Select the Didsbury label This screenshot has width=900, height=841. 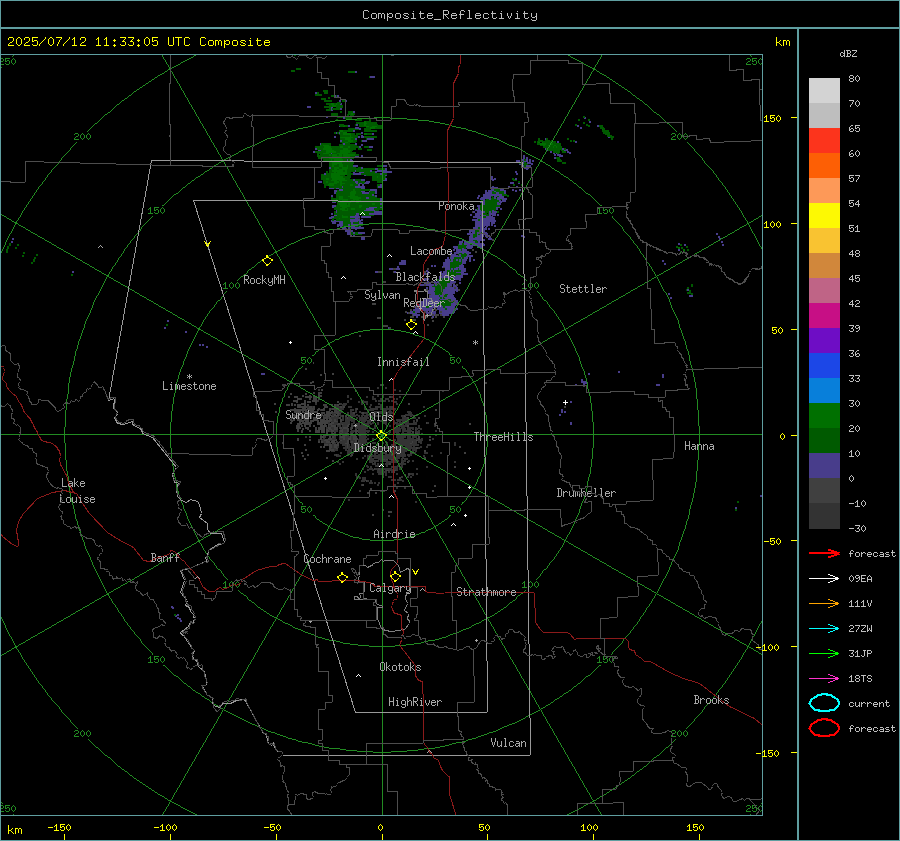point(377,448)
